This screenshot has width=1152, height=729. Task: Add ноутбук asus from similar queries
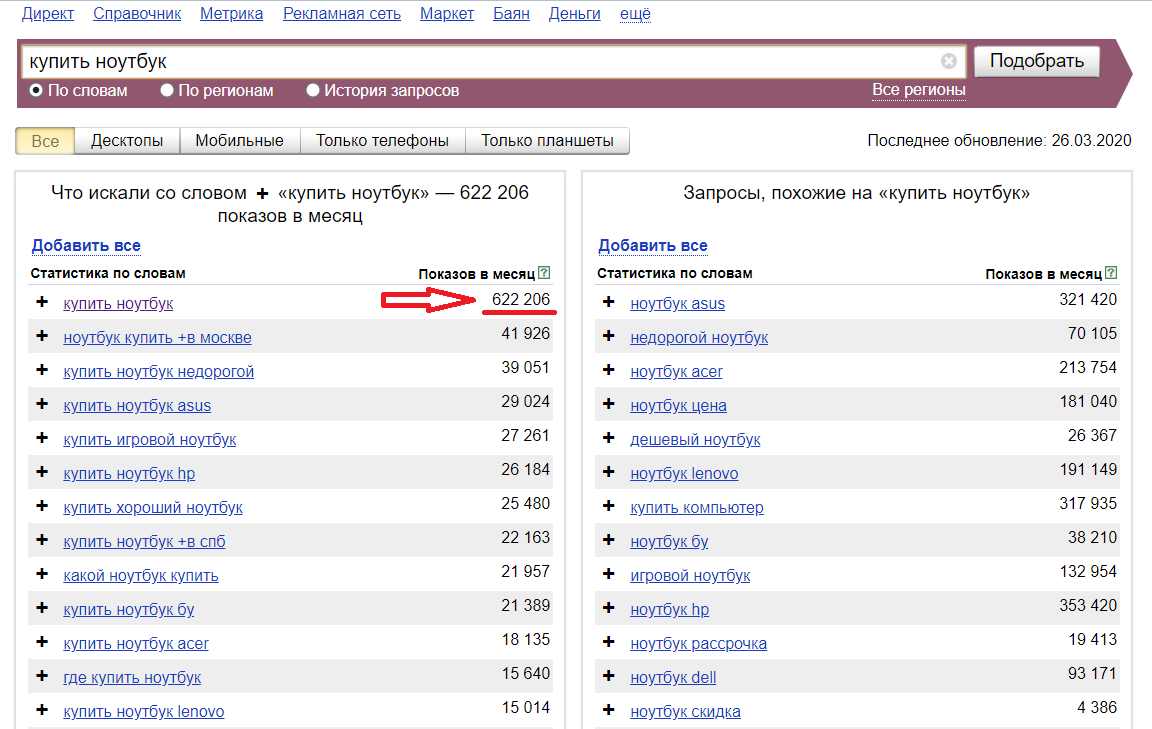[608, 302]
